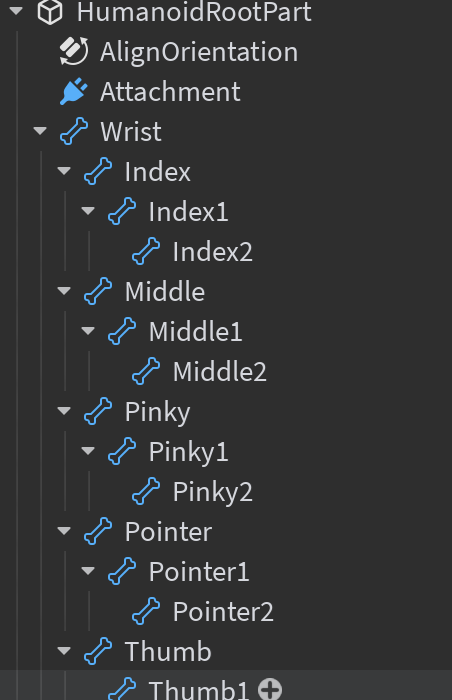Click the Pointer2 bone icon
The height and width of the screenshot is (700, 452).
click(146, 612)
